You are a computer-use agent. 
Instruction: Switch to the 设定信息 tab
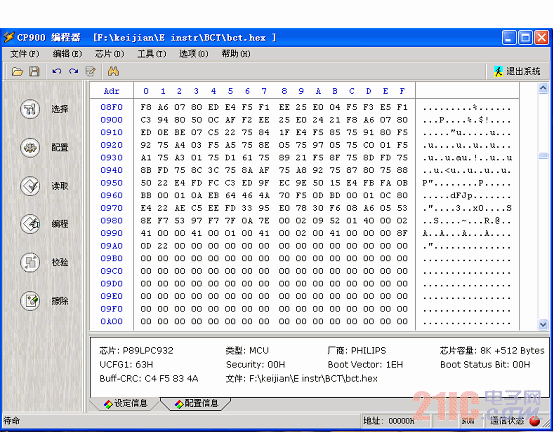click(125, 403)
